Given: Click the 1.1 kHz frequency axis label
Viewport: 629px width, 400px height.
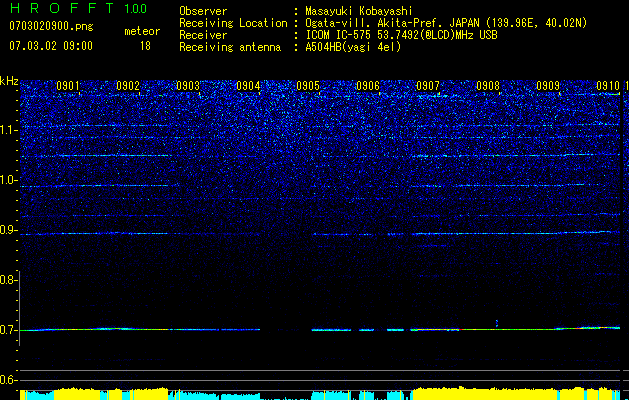Looking at the screenshot, I should click(9, 130).
